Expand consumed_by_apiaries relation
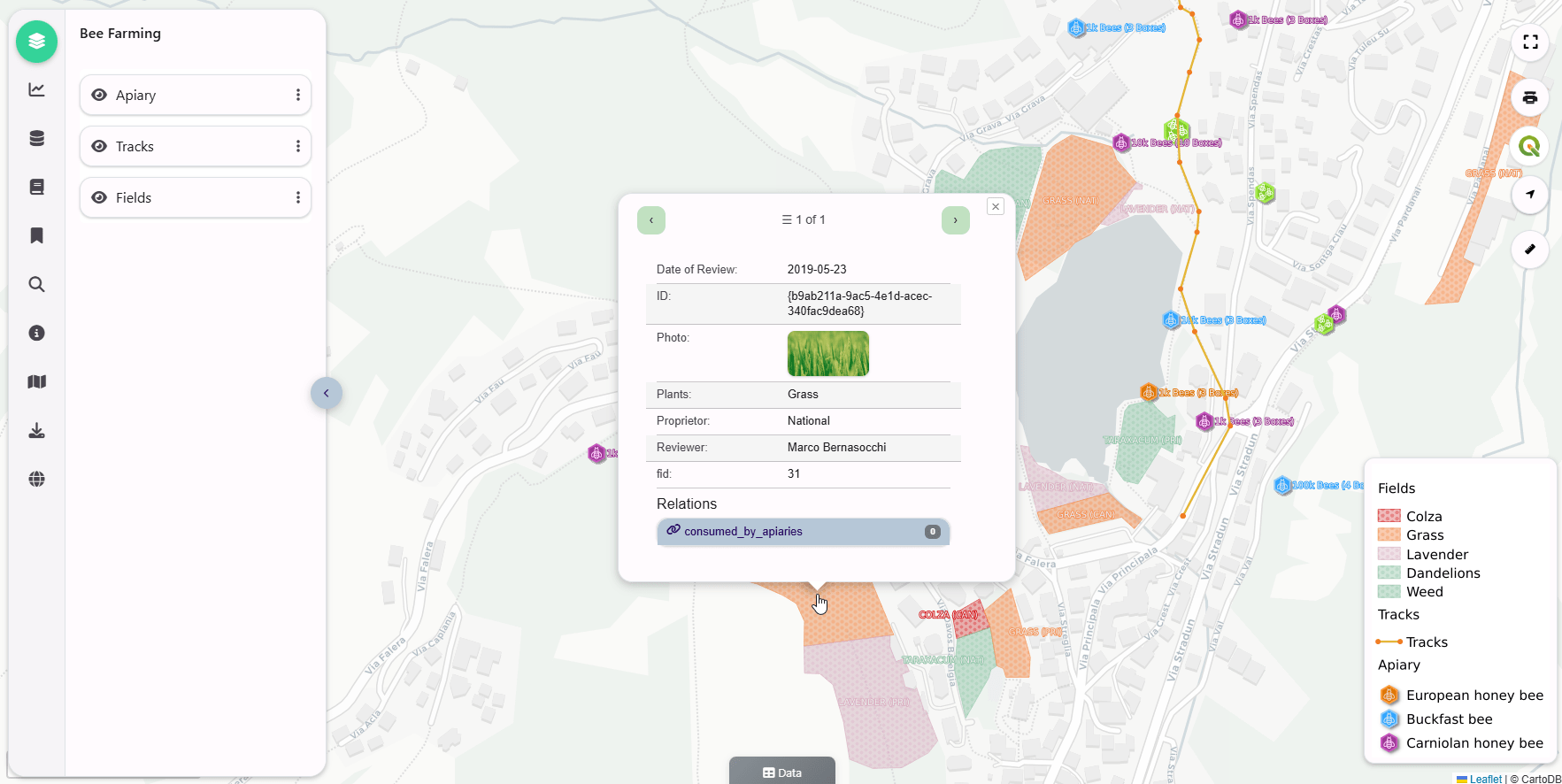Image resolution: width=1562 pixels, height=784 pixels. pos(803,532)
